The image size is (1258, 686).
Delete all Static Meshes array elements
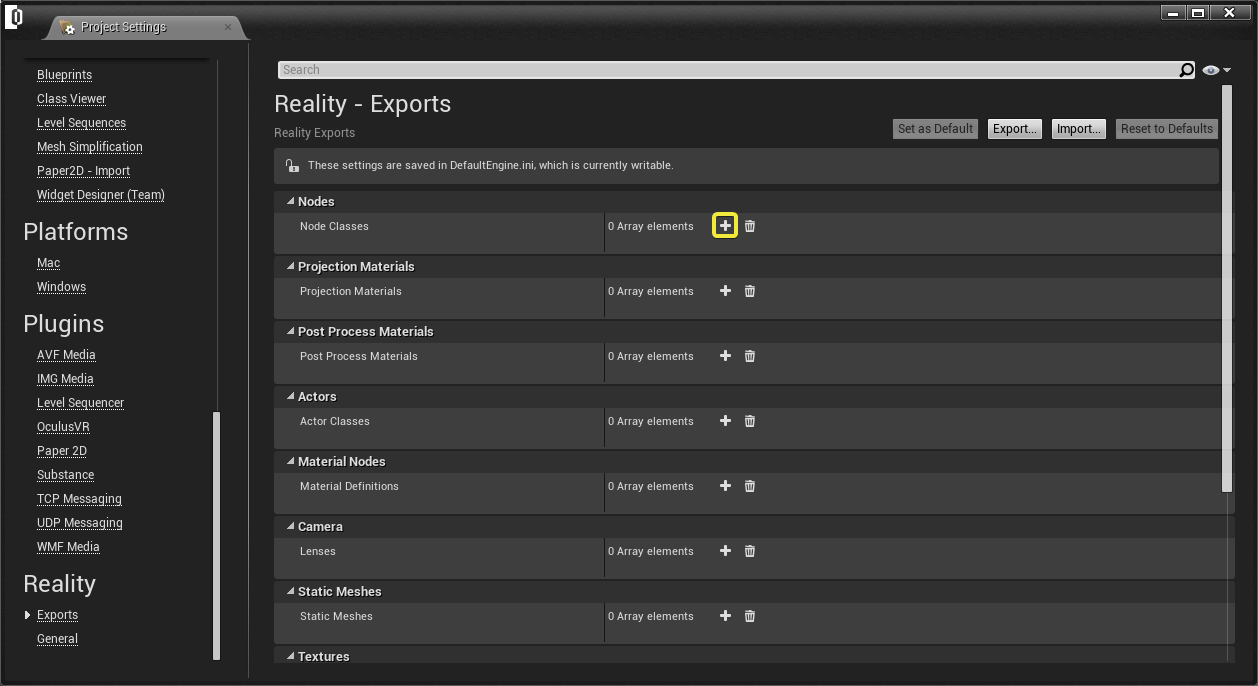coord(750,616)
